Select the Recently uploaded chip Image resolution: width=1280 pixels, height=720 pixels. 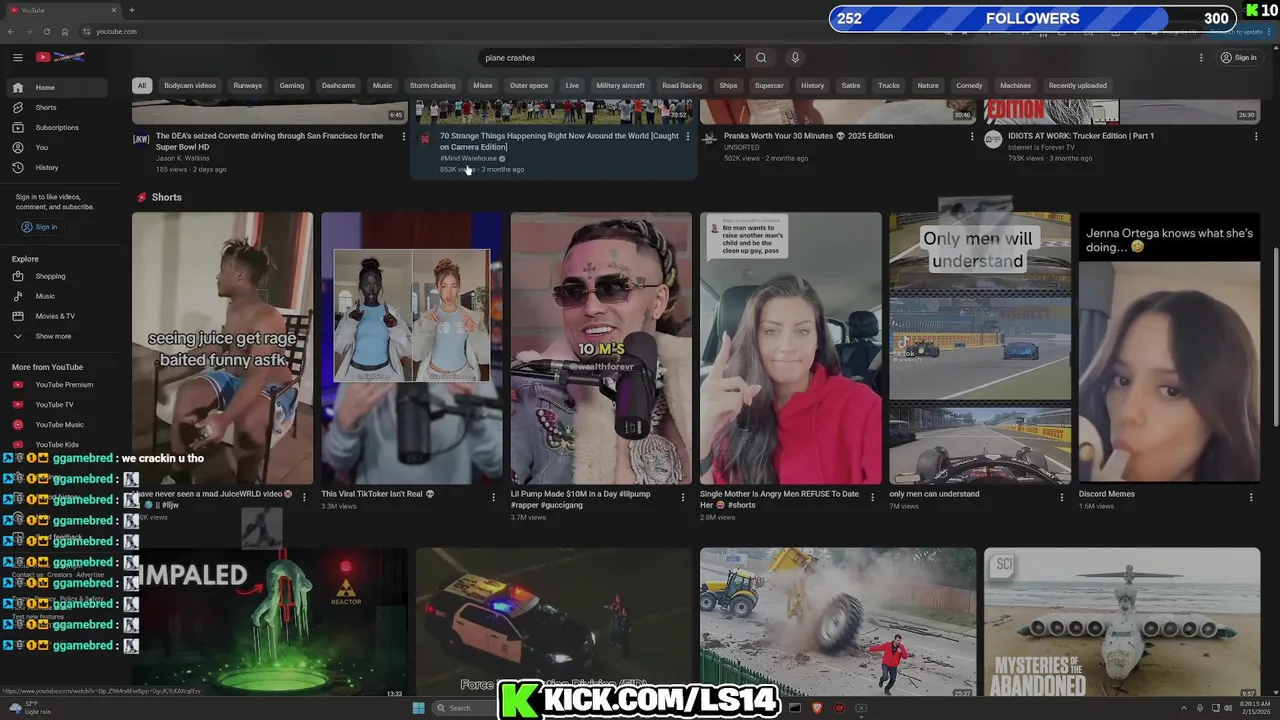[x=1078, y=85]
